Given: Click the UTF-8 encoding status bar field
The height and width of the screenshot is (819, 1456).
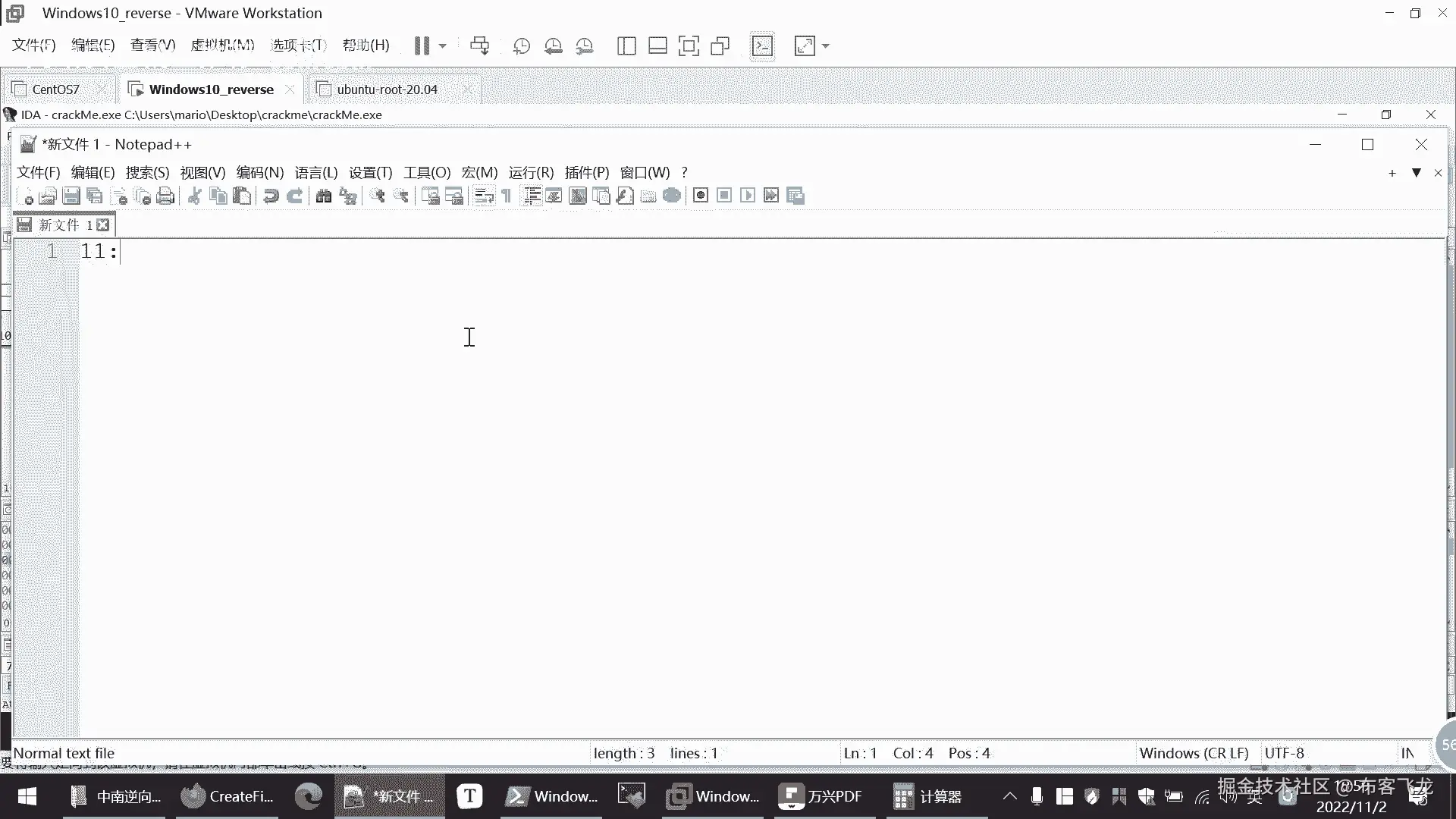Looking at the screenshot, I should 1284,753.
